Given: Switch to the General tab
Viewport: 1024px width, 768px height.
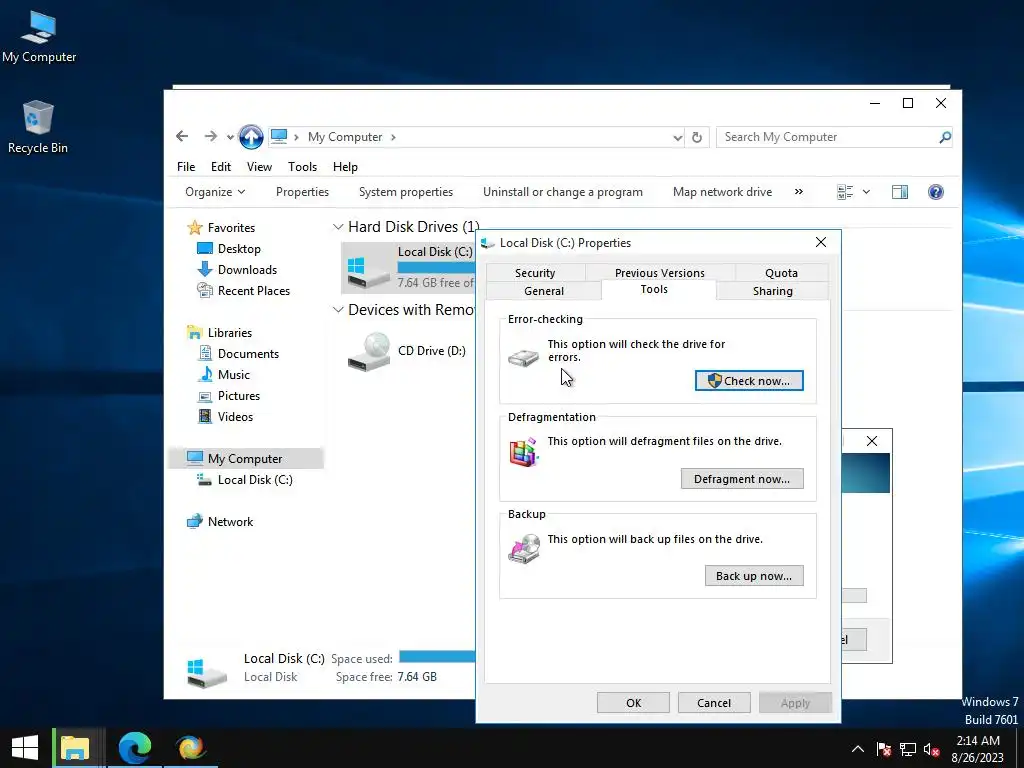Looking at the screenshot, I should click(544, 291).
